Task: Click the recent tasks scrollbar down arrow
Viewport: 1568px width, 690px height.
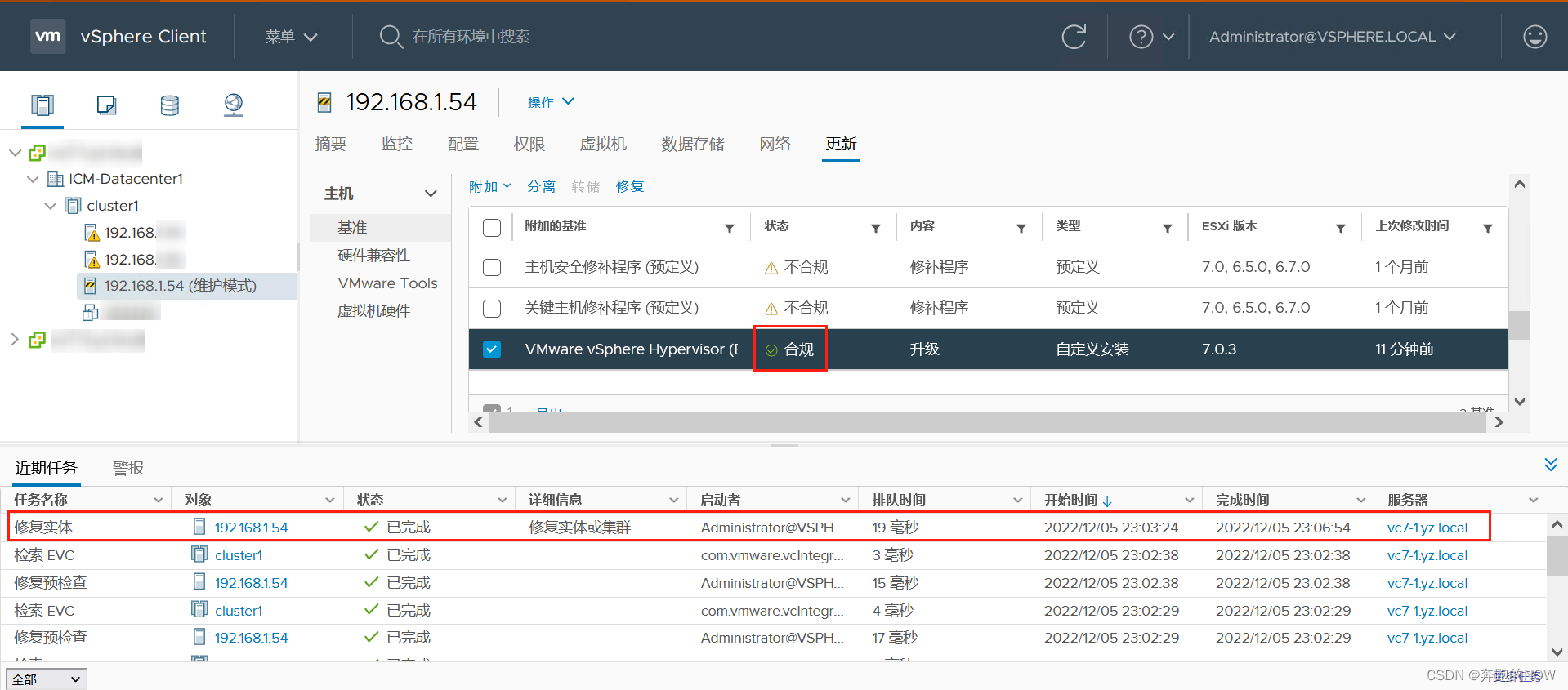Action: click(x=1557, y=652)
